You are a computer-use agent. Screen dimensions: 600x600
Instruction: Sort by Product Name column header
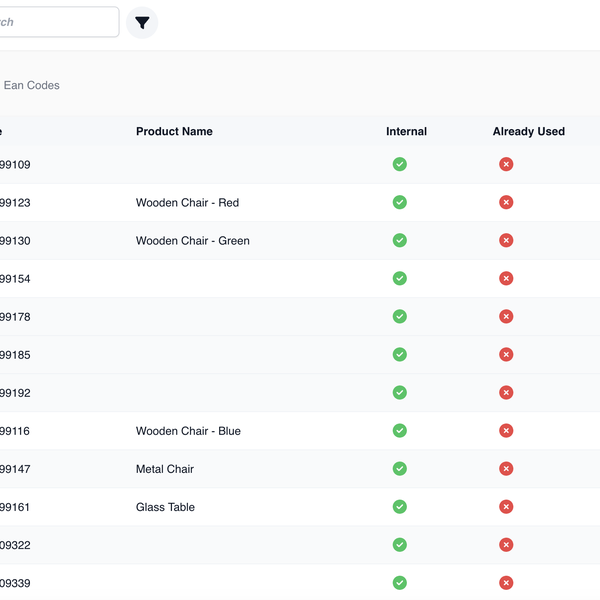click(174, 132)
